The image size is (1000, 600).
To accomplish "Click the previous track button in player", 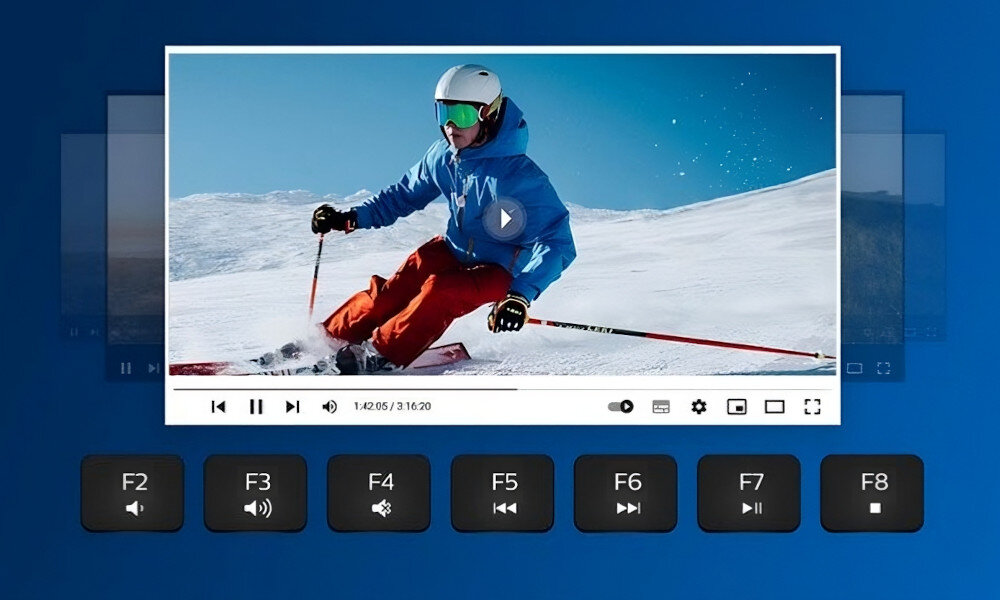I will 218,407.
